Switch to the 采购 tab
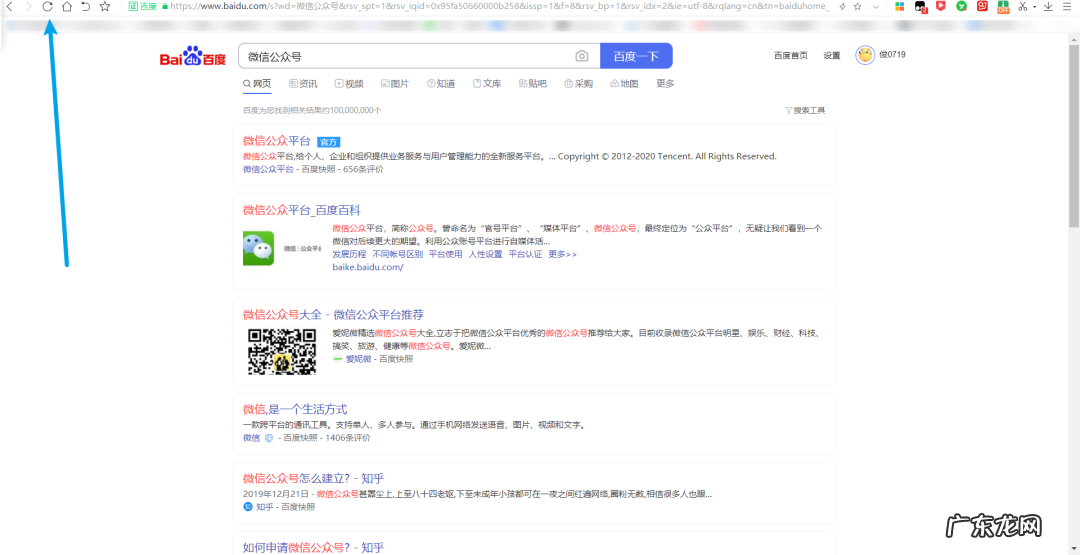The width and height of the screenshot is (1080, 555). click(x=579, y=84)
